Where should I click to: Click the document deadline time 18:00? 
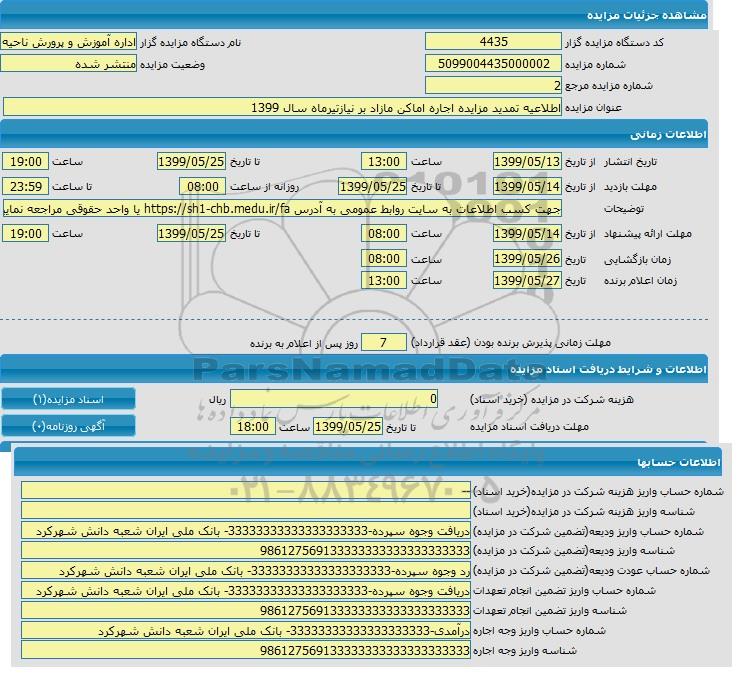tap(253, 427)
